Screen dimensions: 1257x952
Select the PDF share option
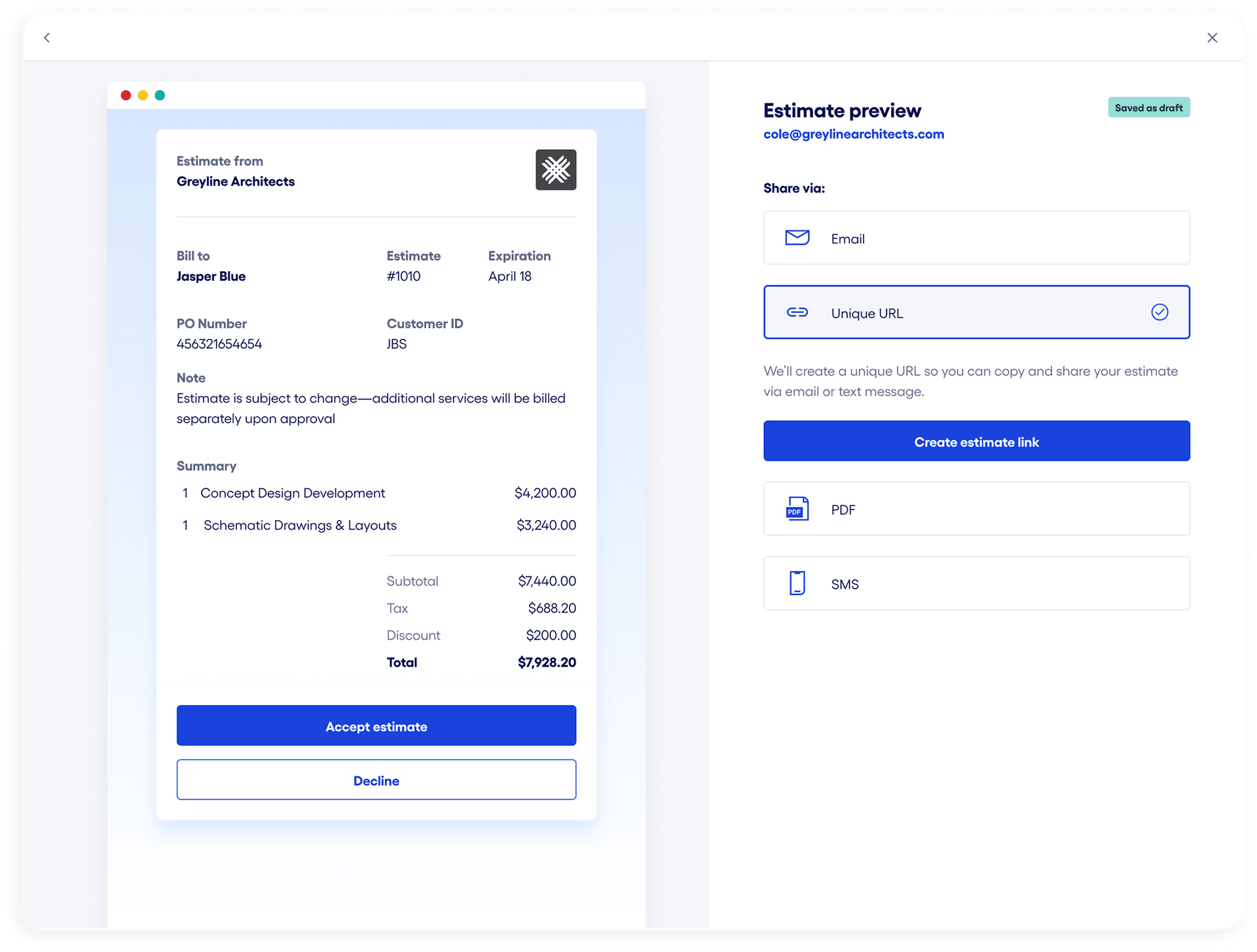tap(976, 509)
